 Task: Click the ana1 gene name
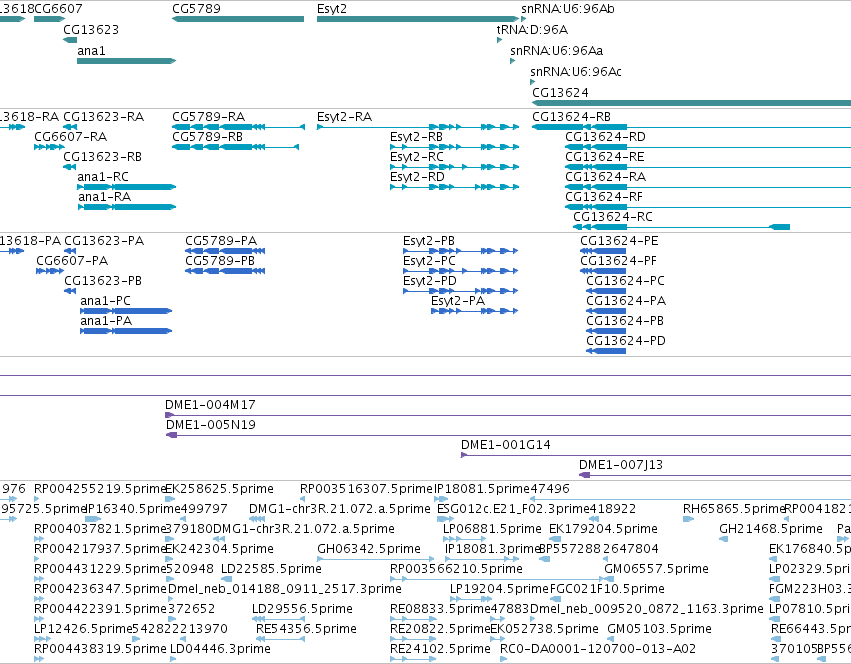pyautogui.click(x=91, y=51)
